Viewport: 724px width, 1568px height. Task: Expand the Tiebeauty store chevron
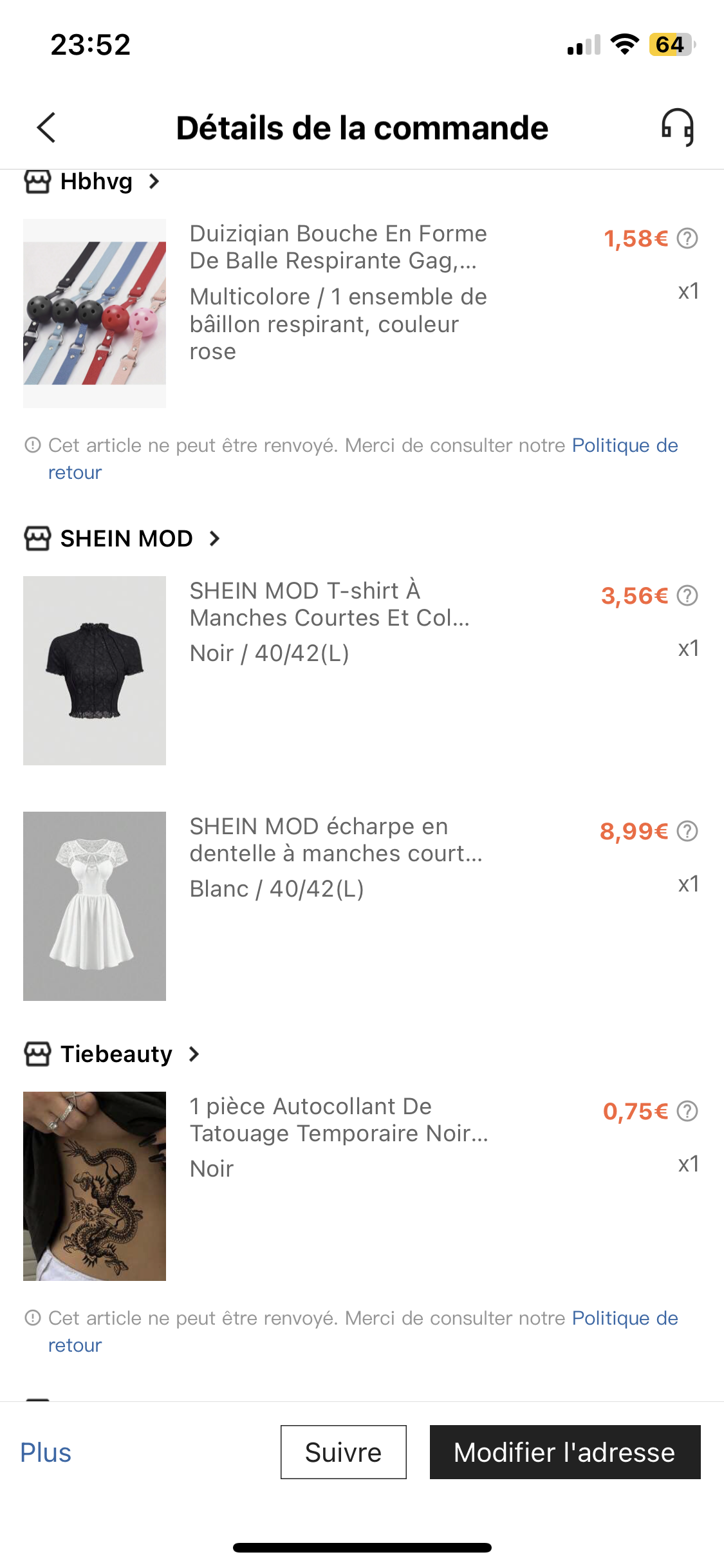click(194, 1054)
